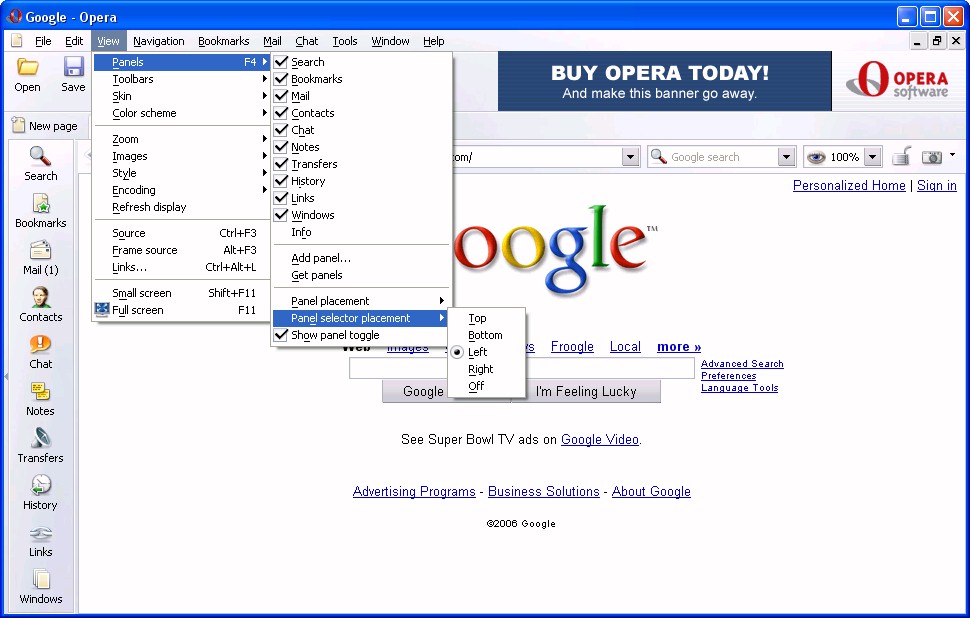Viewport: 970px width, 618px height.
Task: Click the camera icon in address toolbar
Action: pyautogui.click(x=932, y=157)
